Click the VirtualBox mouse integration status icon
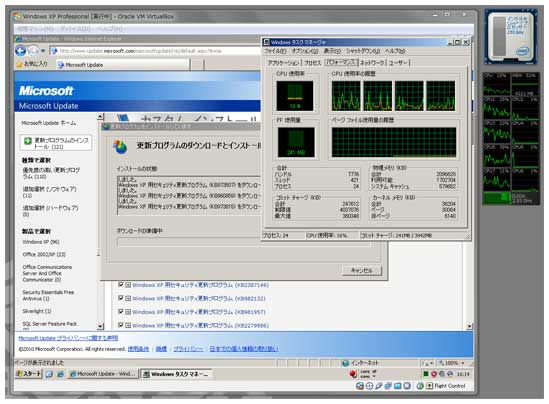 (x=420, y=386)
